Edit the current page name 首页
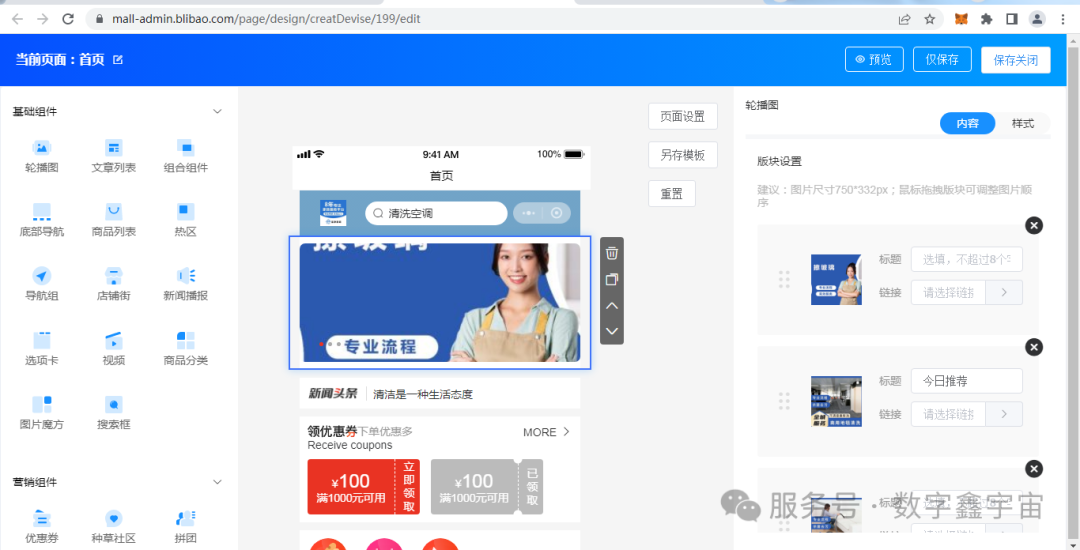Viewport: 1080px width, 550px height. pos(118,60)
